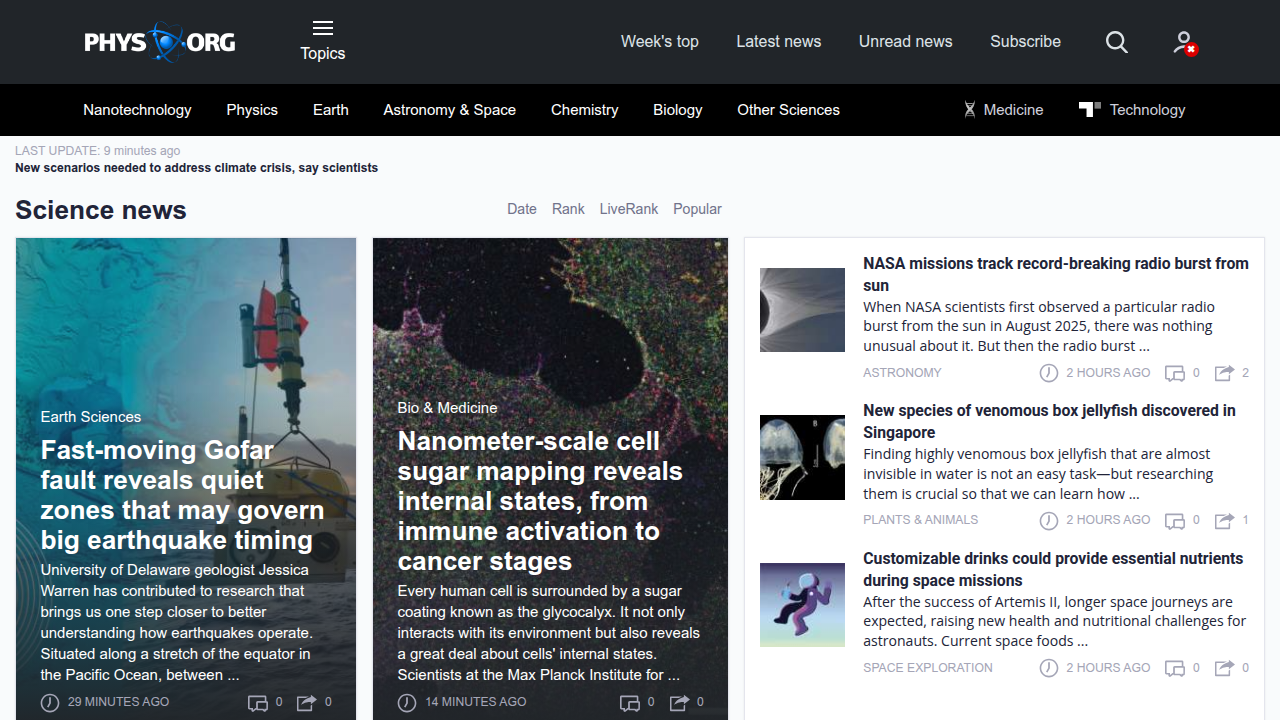
Task: Open Technology sister site link
Action: click(x=1132, y=110)
